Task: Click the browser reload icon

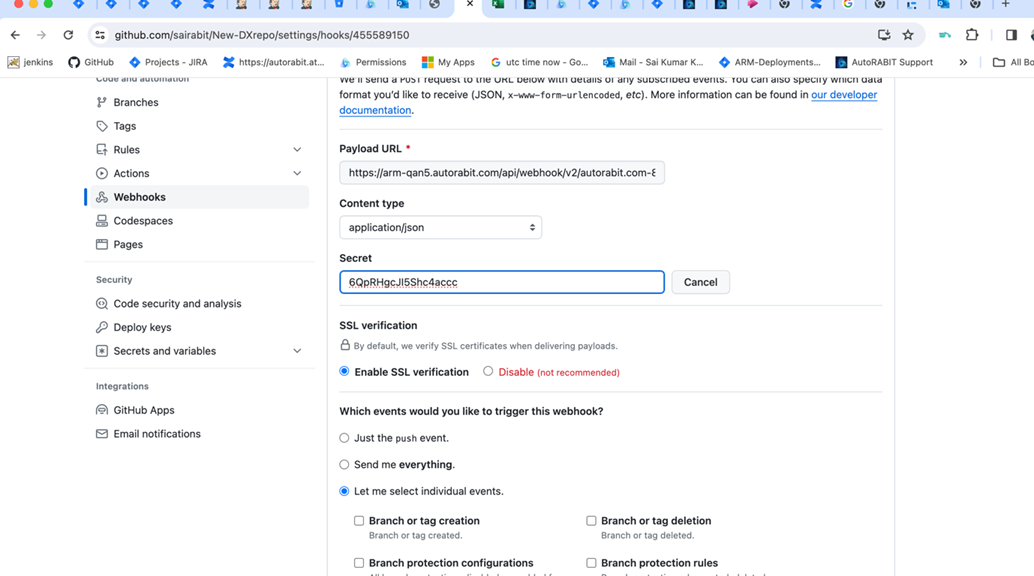Action: [68, 35]
